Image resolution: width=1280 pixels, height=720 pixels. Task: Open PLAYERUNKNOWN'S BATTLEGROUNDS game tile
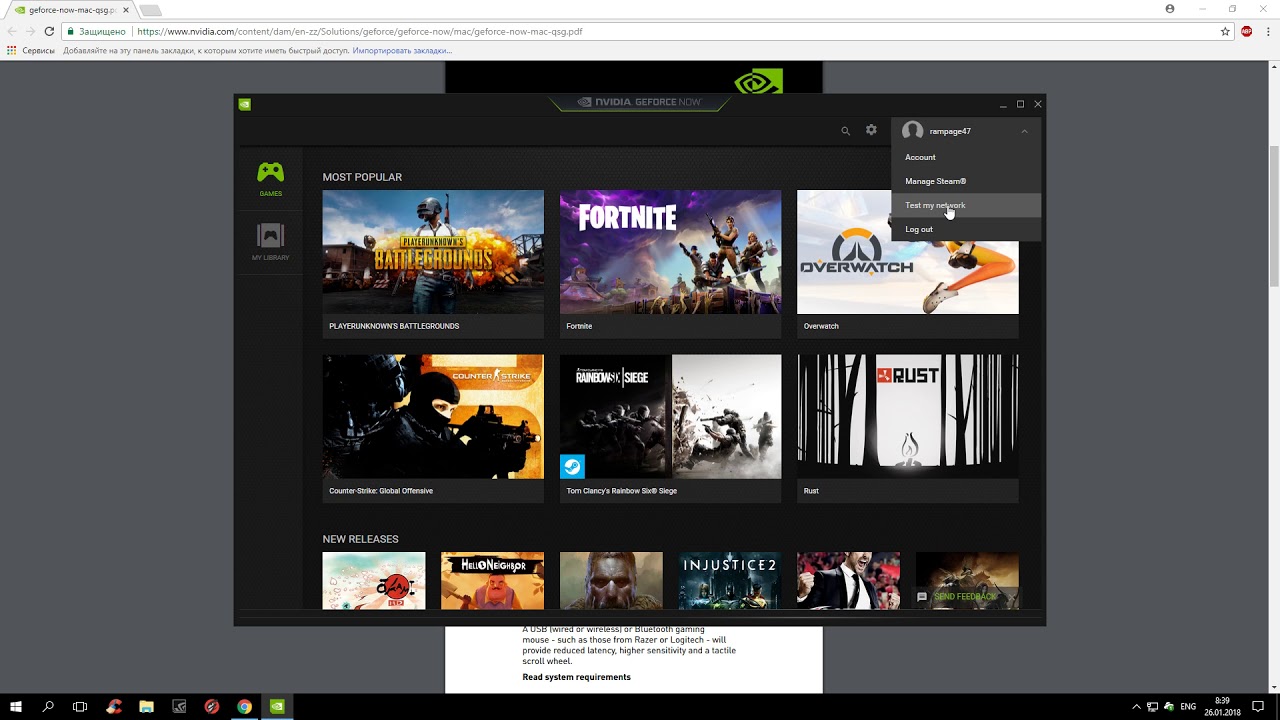pyautogui.click(x=433, y=264)
